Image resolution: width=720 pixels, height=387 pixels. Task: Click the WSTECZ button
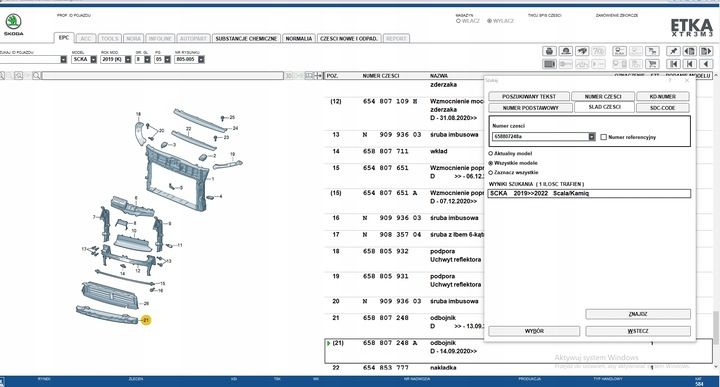(638, 331)
